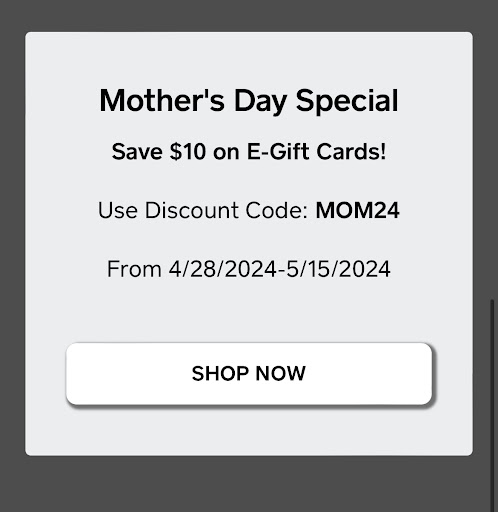Click the Save $10 on E-Gift Cards line
498x512 pixels.
click(249, 152)
